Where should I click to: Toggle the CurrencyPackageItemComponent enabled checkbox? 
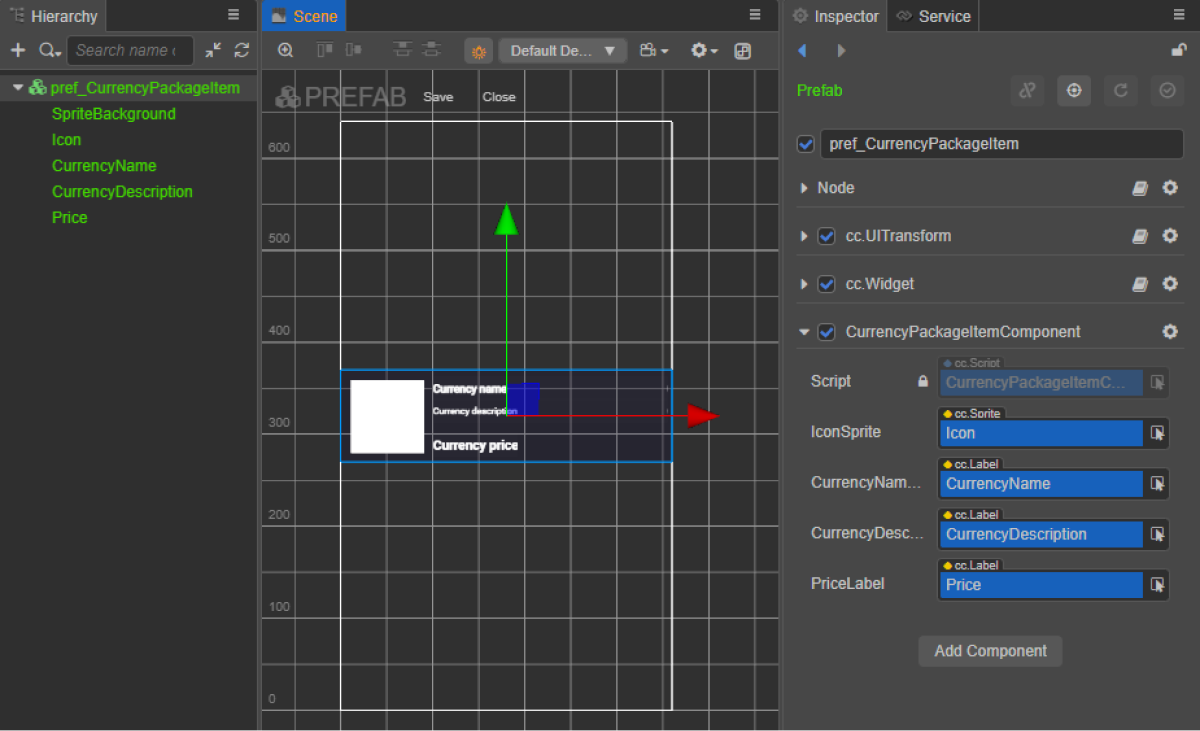pyautogui.click(x=826, y=332)
